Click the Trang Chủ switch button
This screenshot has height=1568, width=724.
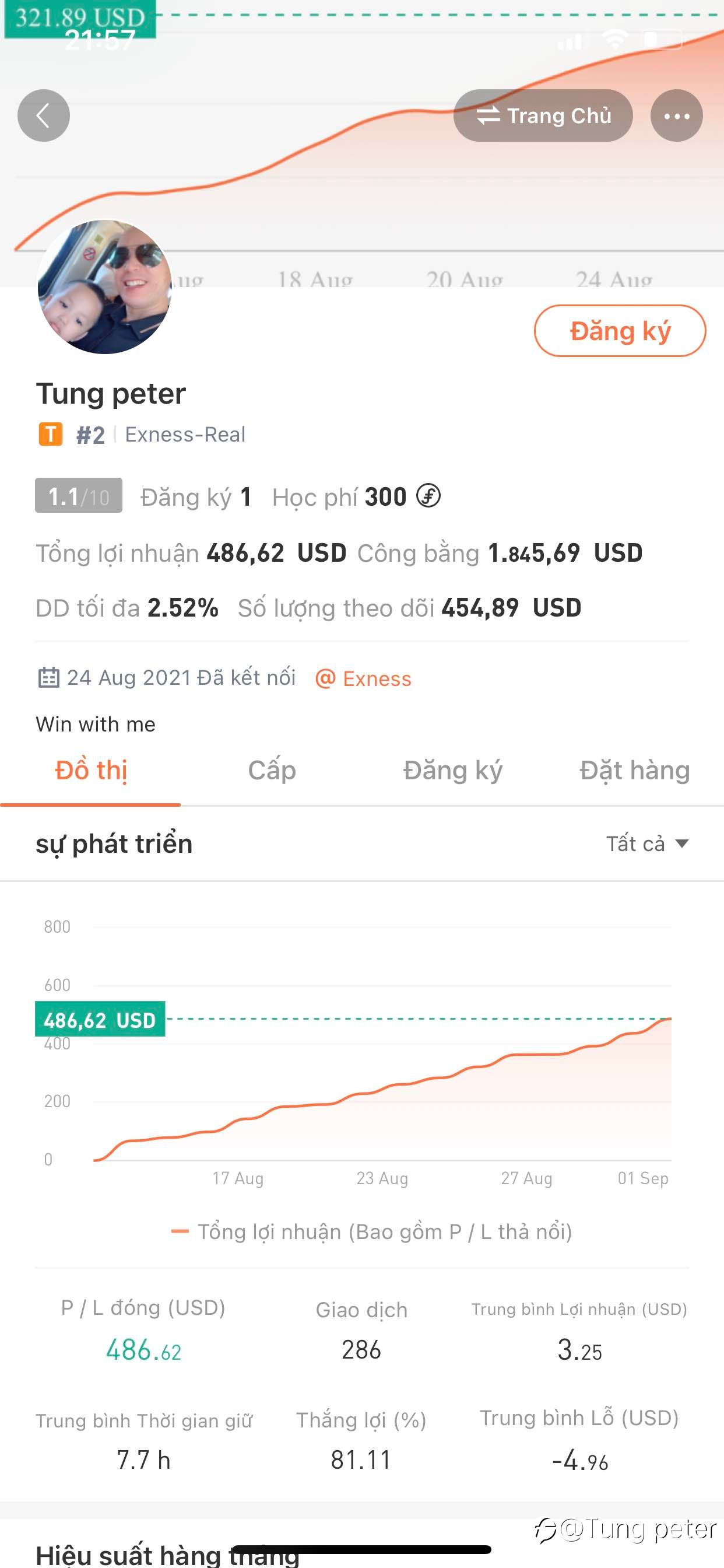pyautogui.click(x=543, y=116)
